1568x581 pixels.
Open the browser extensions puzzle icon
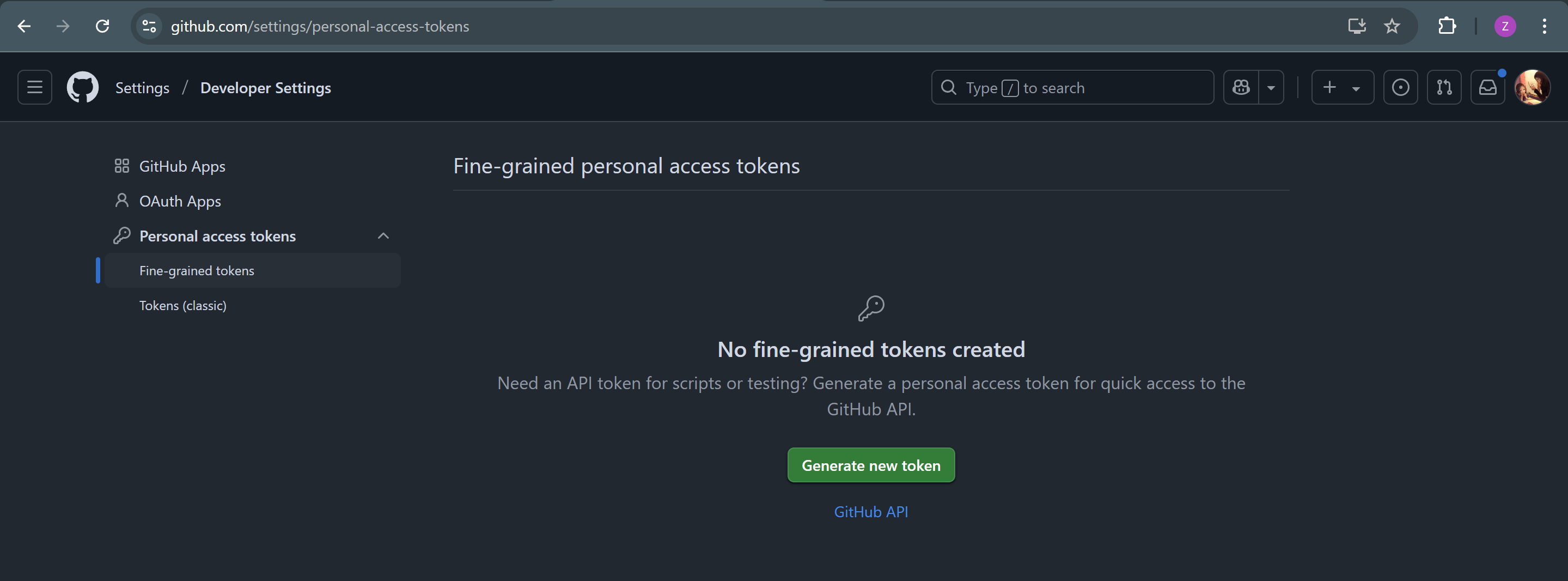point(1447,26)
